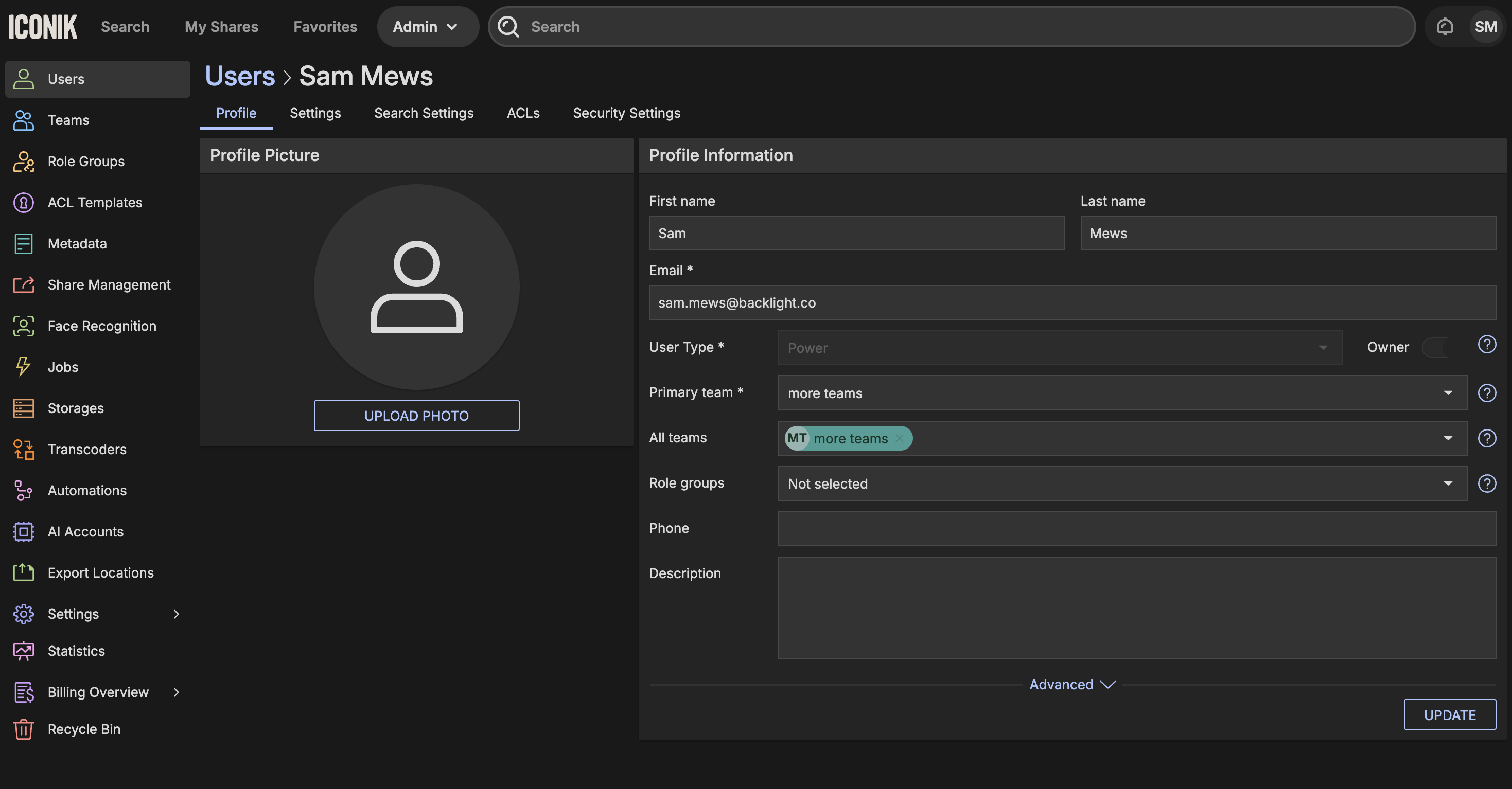
Task: Click the AI Accounts chip icon
Action: (x=24, y=531)
